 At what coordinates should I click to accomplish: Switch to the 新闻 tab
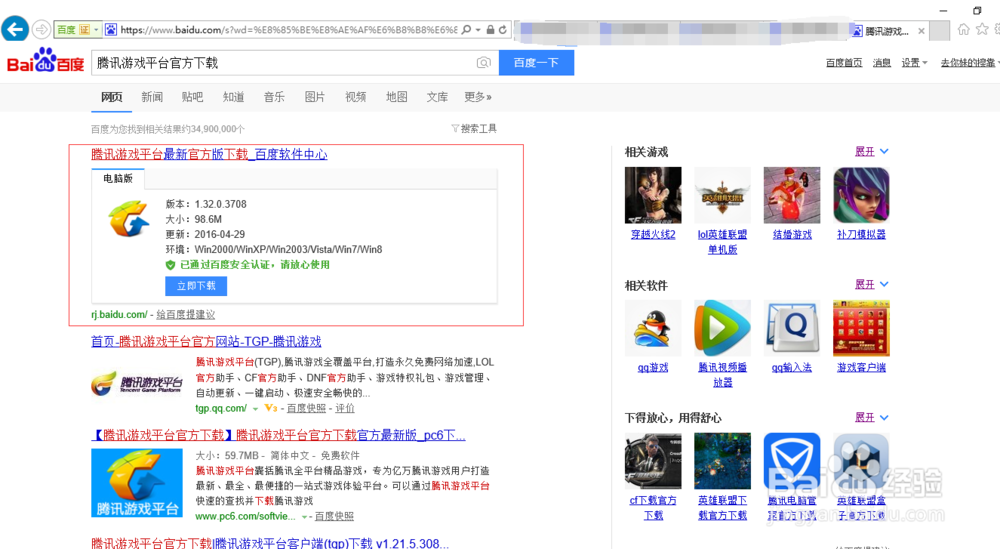click(x=152, y=97)
